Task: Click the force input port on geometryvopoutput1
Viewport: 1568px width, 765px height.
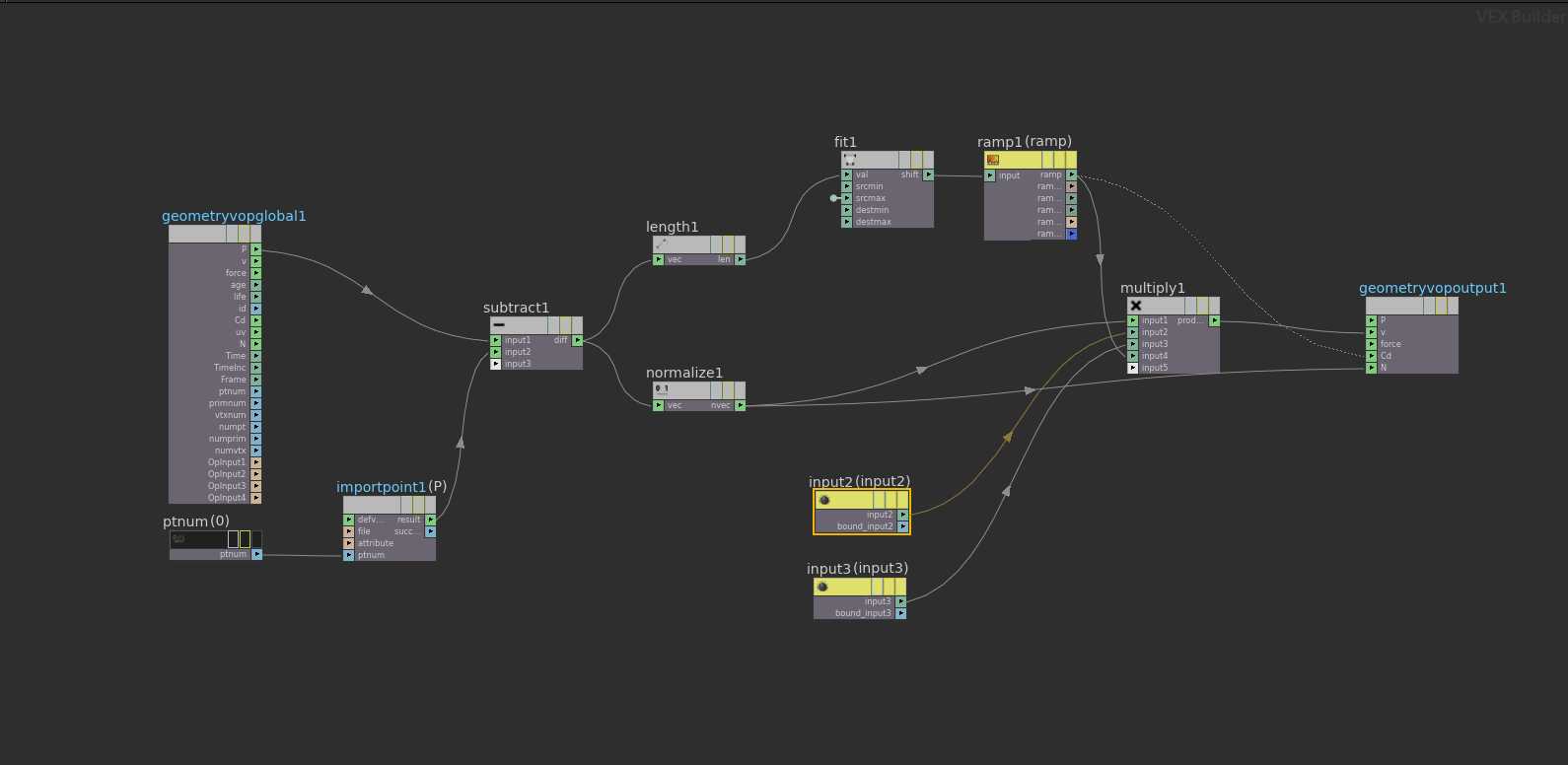Action: coord(1371,344)
